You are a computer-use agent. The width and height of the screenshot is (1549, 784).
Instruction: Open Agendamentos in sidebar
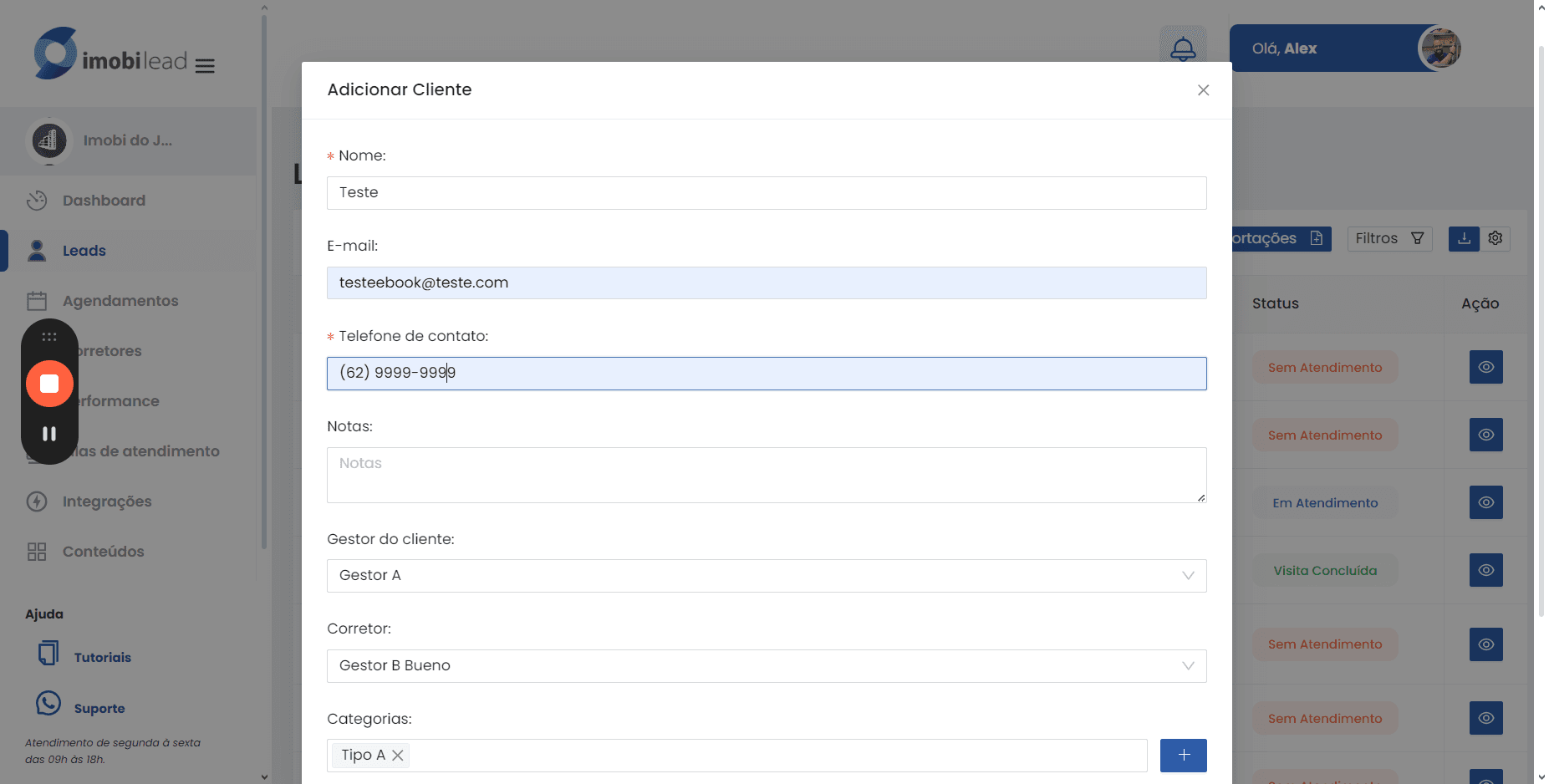tap(120, 301)
